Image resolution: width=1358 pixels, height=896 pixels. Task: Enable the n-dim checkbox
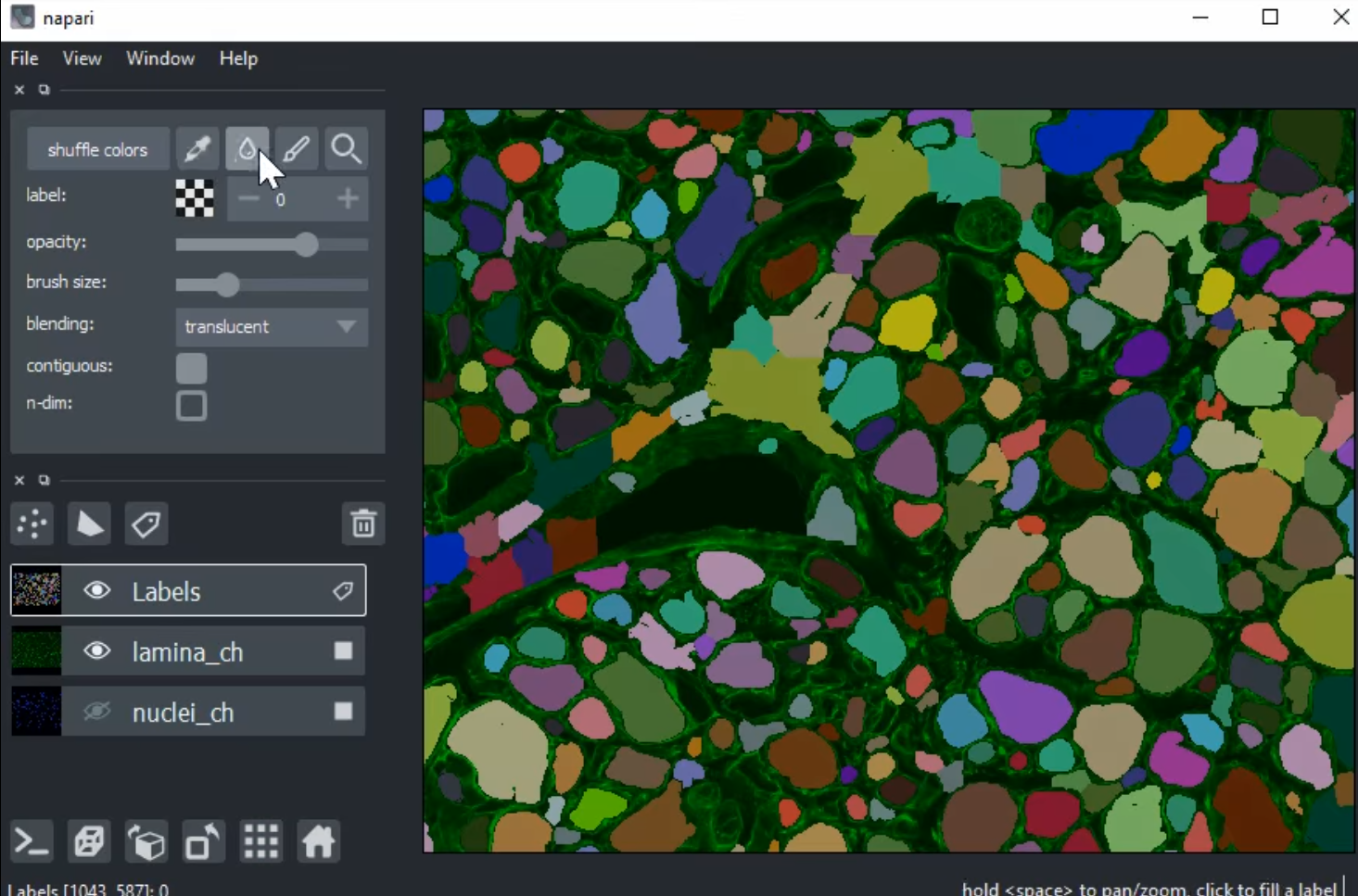coord(191,406)
